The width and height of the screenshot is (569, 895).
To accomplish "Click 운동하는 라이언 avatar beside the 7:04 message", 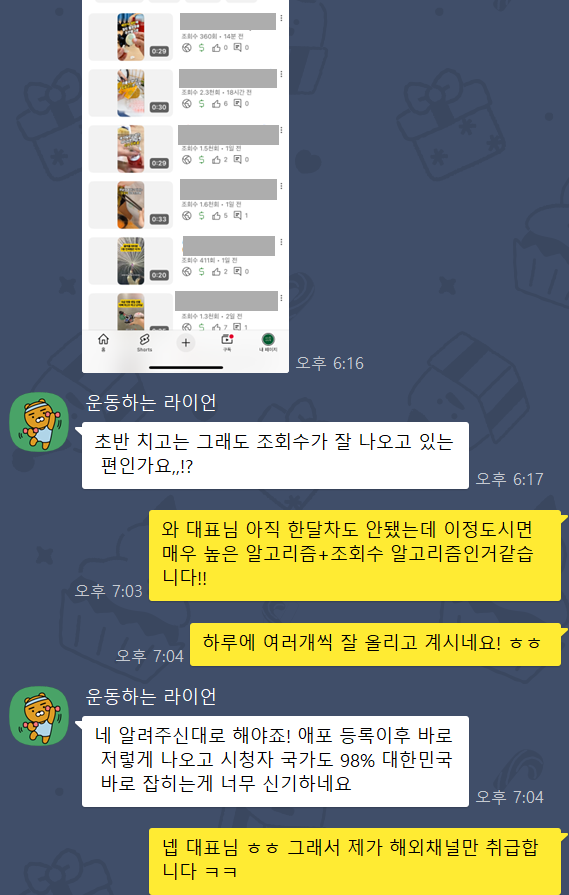I will point(39,716).
